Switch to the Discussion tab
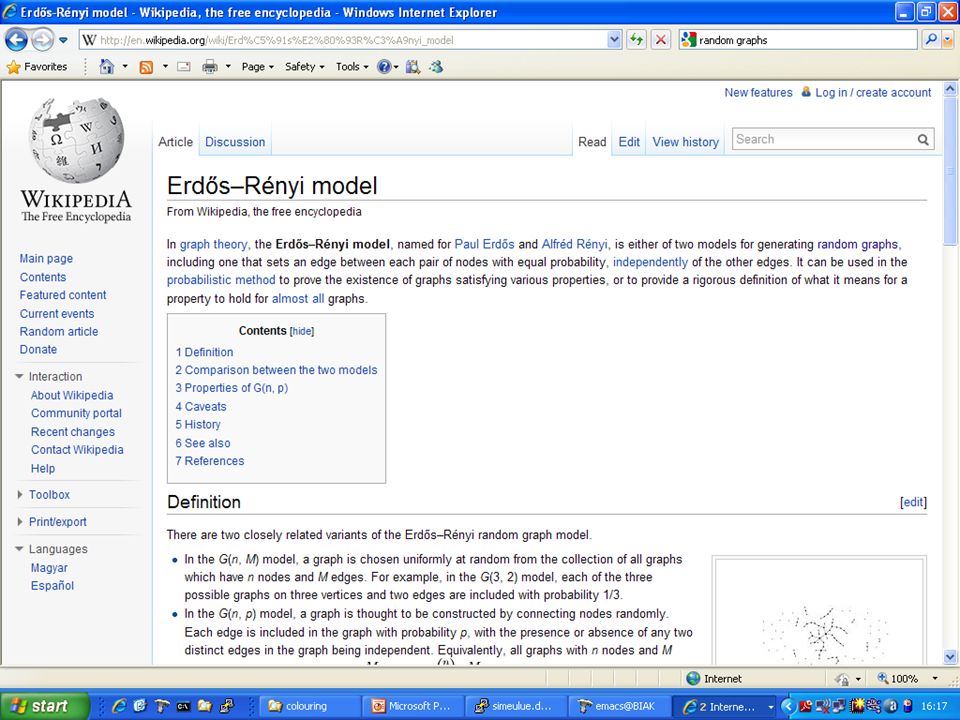Image resolution: width=960 pixels, height=720 pixels. point(235,142)
